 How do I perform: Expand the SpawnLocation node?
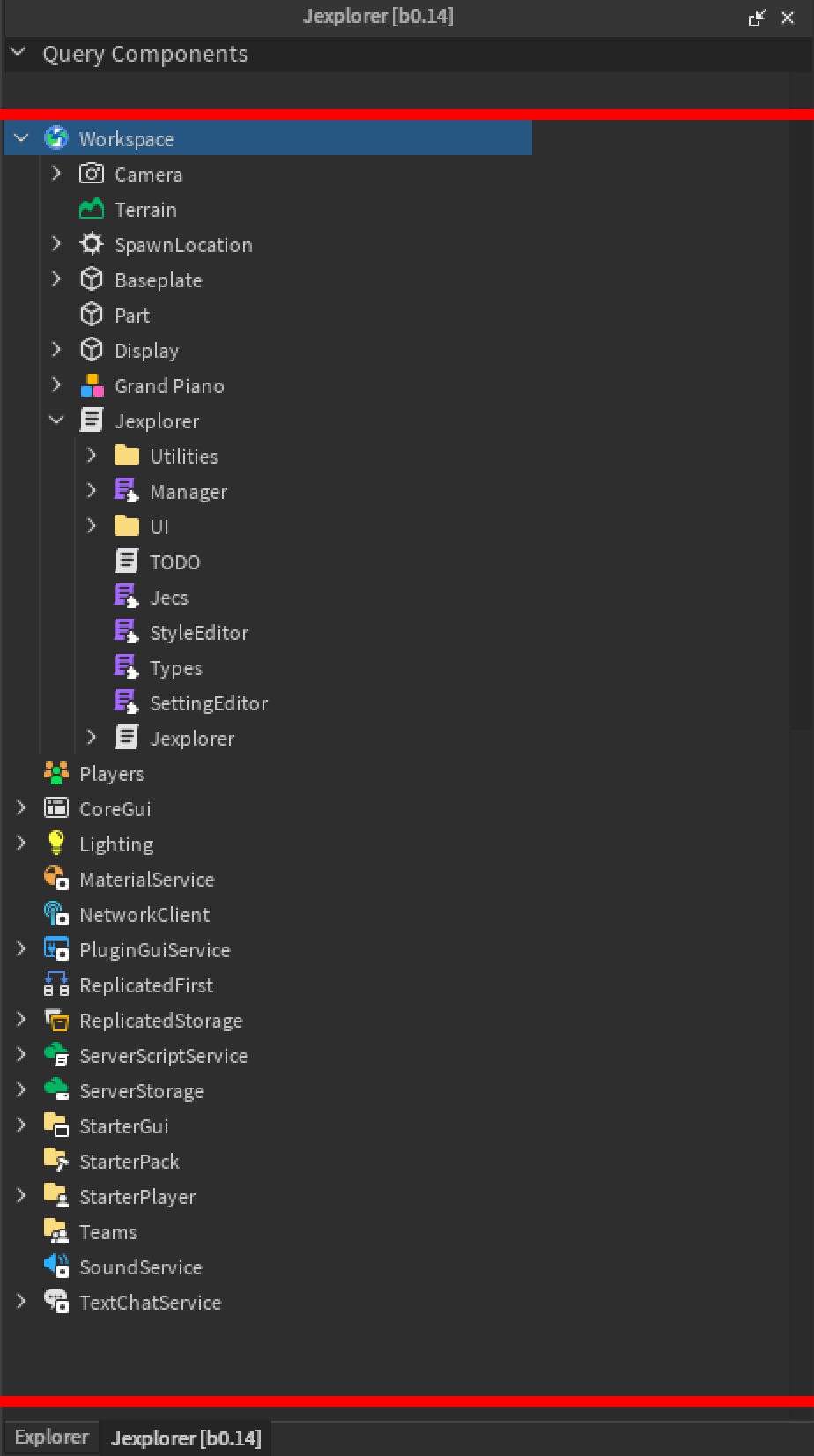[56, 244]
